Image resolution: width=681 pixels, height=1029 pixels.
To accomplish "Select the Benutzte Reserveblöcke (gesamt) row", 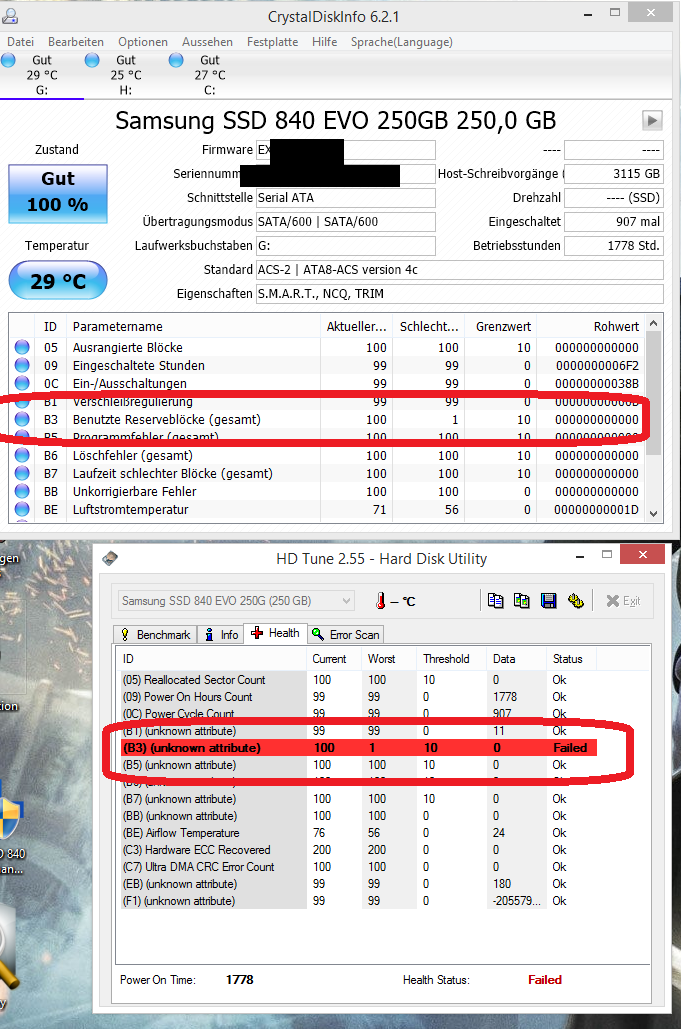I will (x=327, y=419).
